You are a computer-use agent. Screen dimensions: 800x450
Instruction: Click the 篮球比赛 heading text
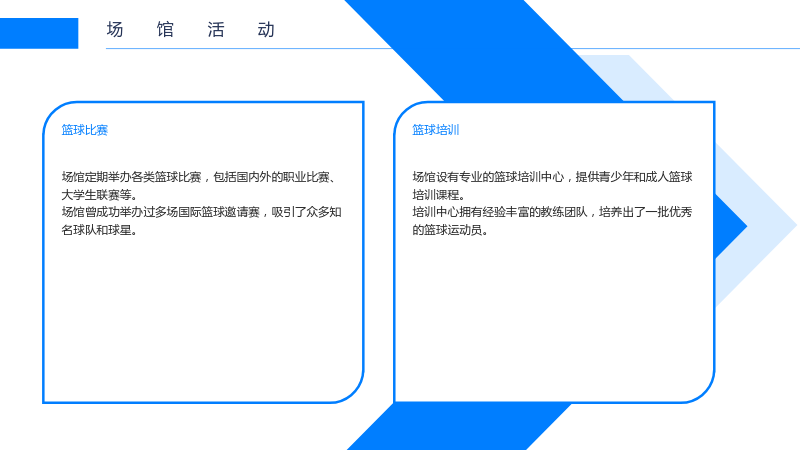click(85, 130)
